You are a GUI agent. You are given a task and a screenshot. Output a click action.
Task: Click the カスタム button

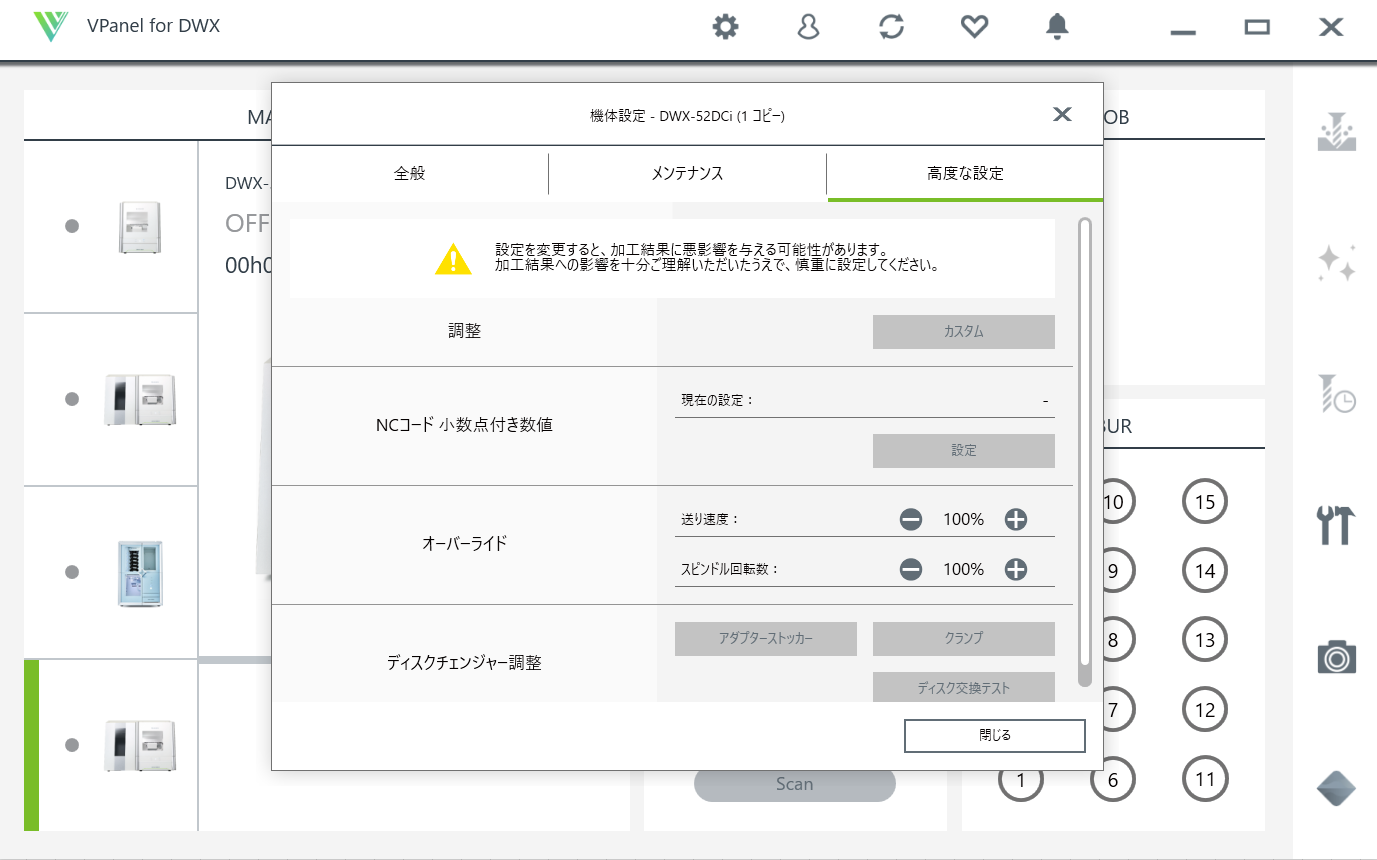[x=963, y=332]
